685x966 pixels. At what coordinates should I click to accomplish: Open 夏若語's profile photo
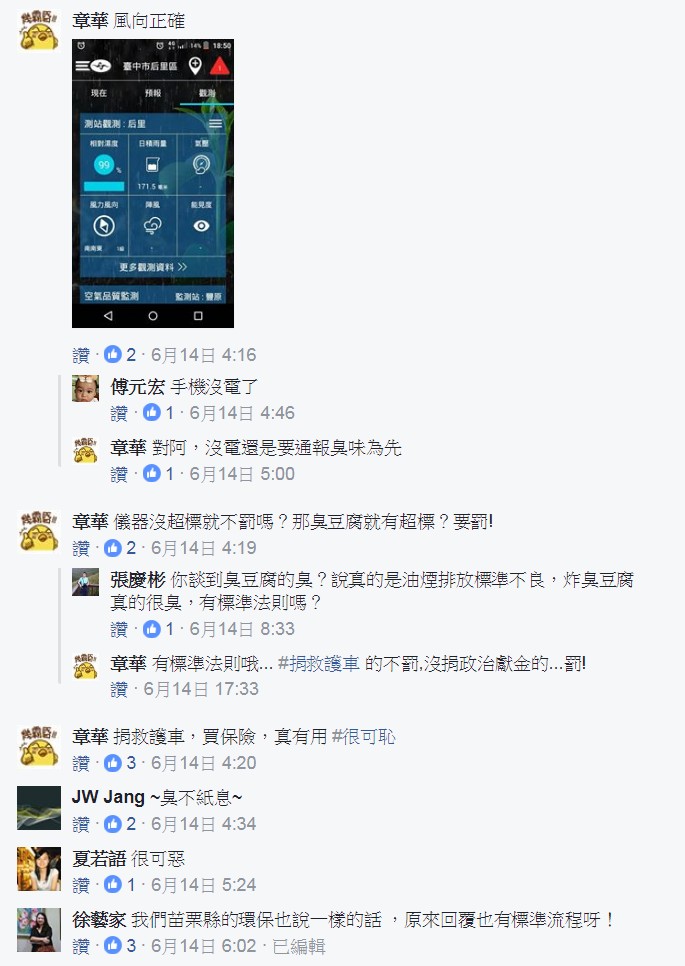click(39, 869)
